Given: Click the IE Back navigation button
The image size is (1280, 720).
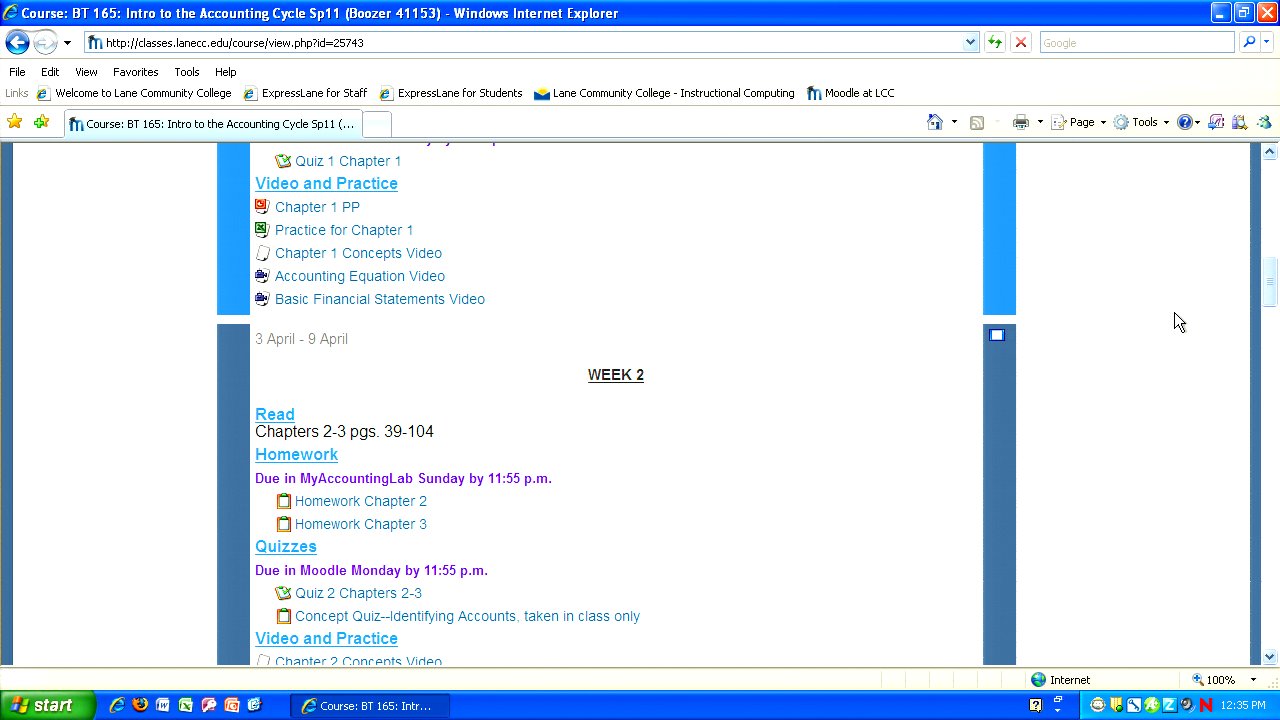Looking at the screenshot, I should click(x=17, y=42).
